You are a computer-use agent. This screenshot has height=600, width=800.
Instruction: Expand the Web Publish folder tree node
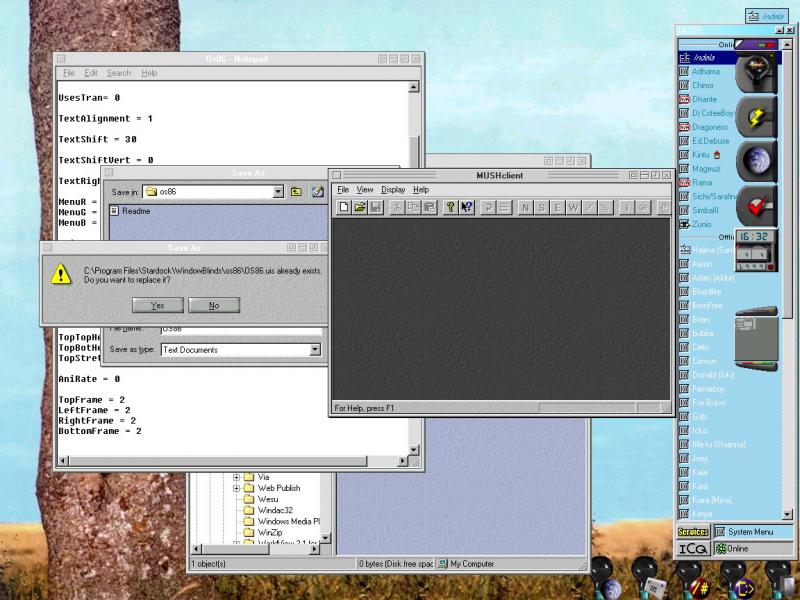pos(237,488)
